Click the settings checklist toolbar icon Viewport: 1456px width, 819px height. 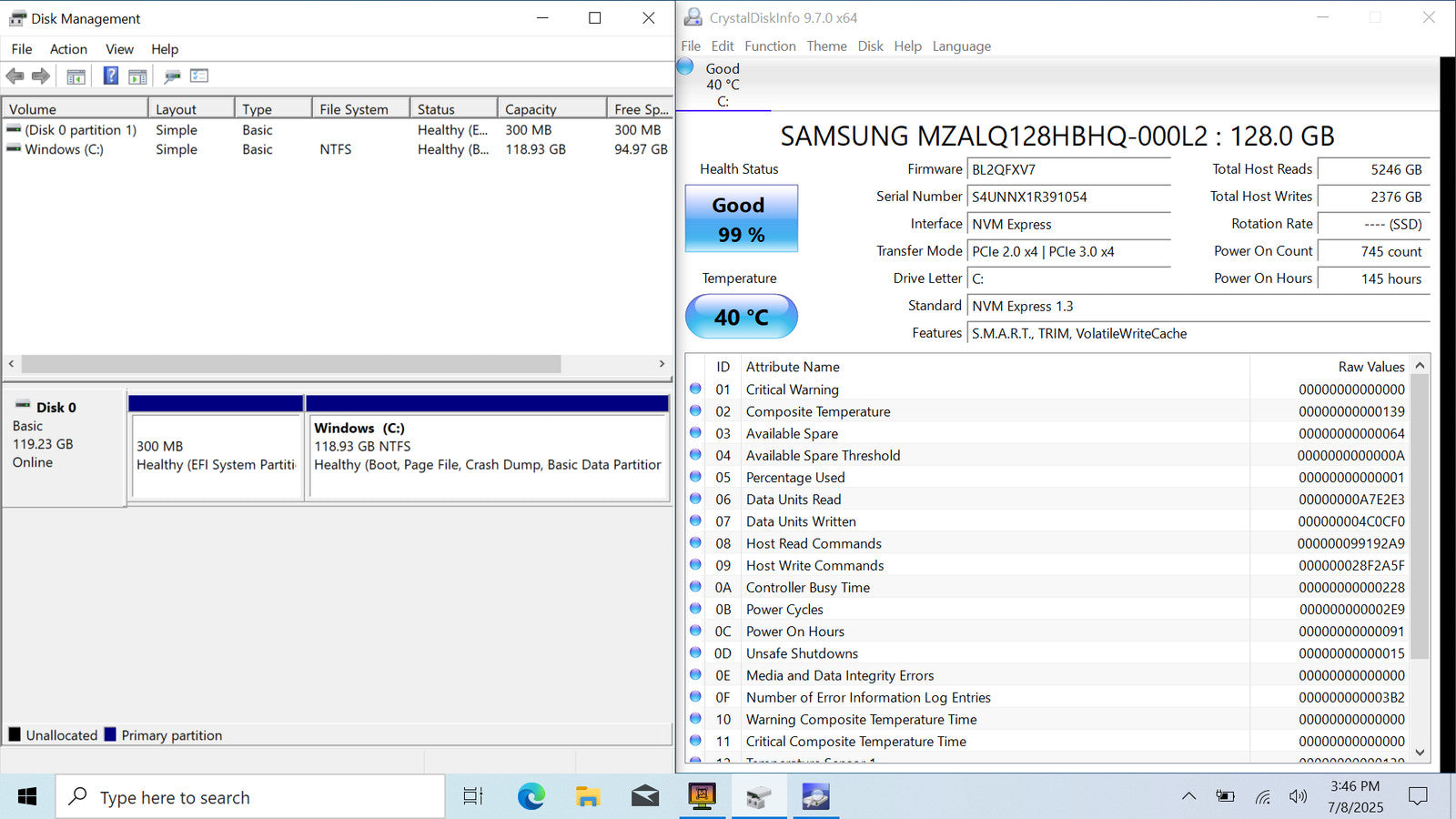[199, 76]
